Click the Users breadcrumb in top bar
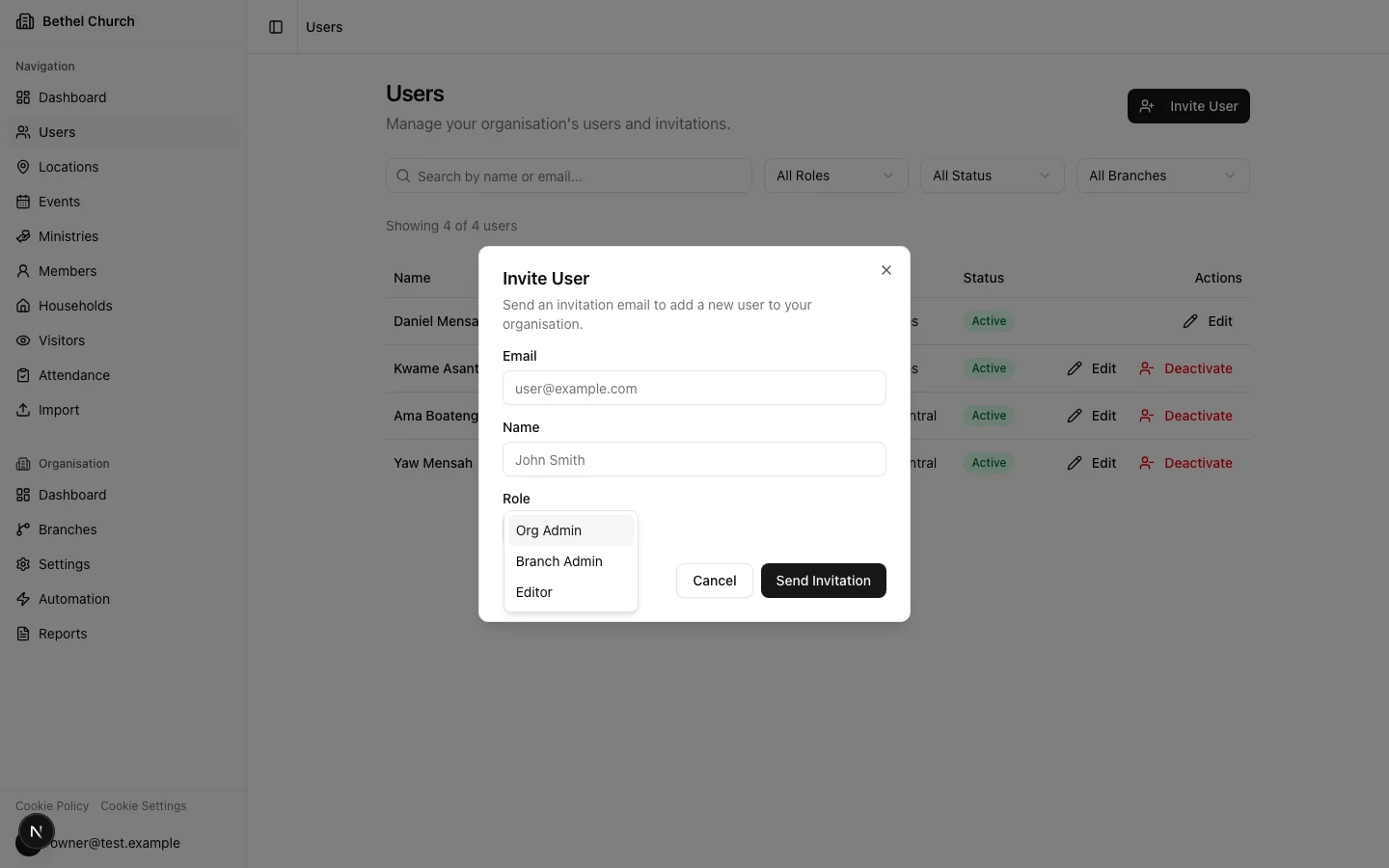This screenshot has height=868, width=1389. click(324, 27)
